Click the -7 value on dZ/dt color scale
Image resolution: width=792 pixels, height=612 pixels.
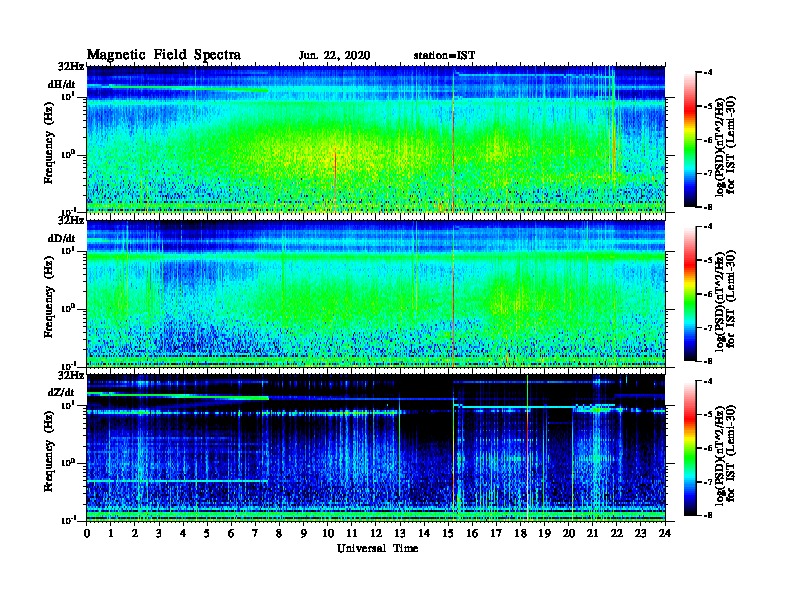708,482
